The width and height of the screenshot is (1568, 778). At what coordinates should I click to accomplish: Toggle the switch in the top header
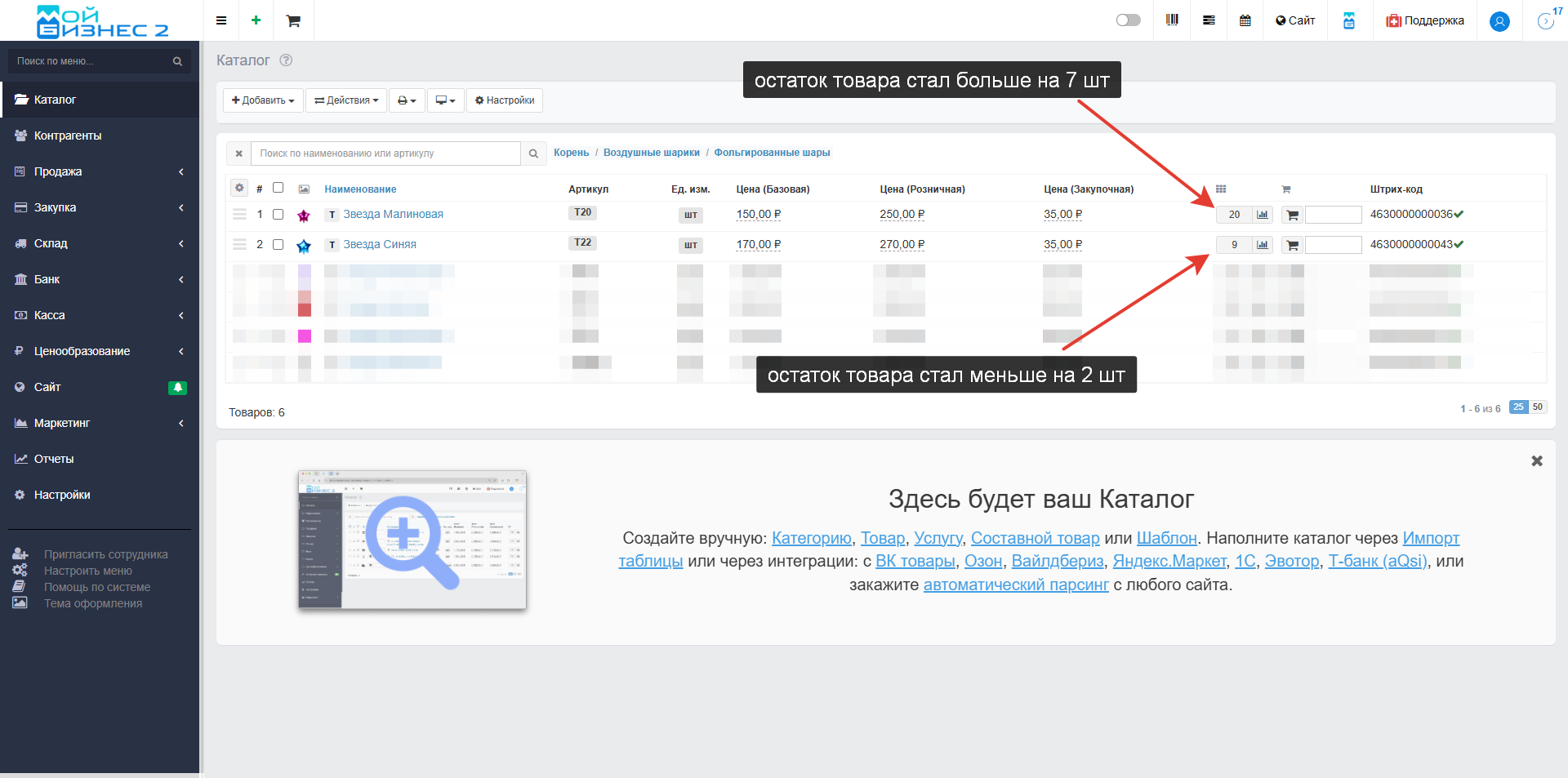(x=1128, y=20)
